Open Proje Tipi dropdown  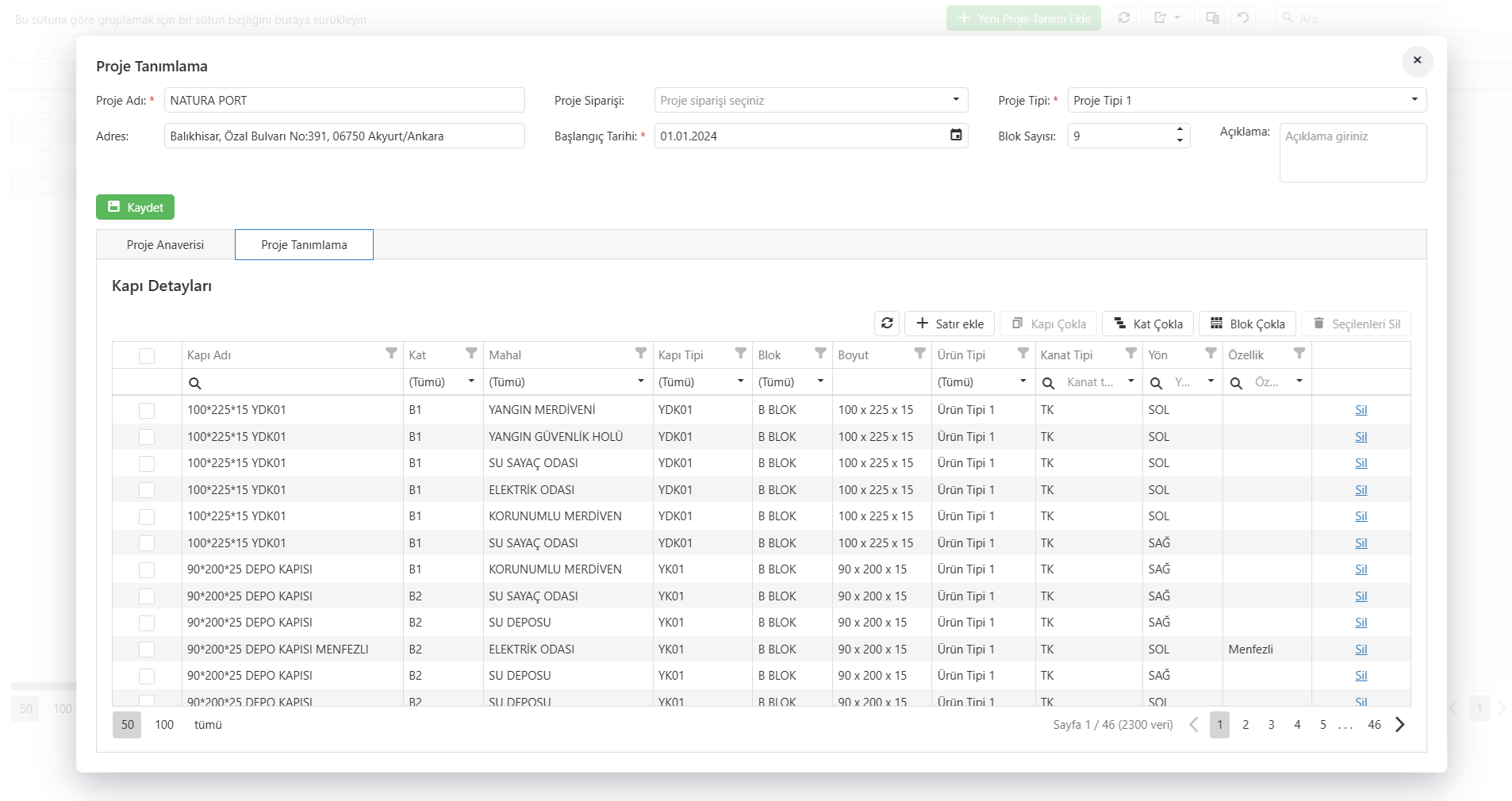coord(1414,100)
